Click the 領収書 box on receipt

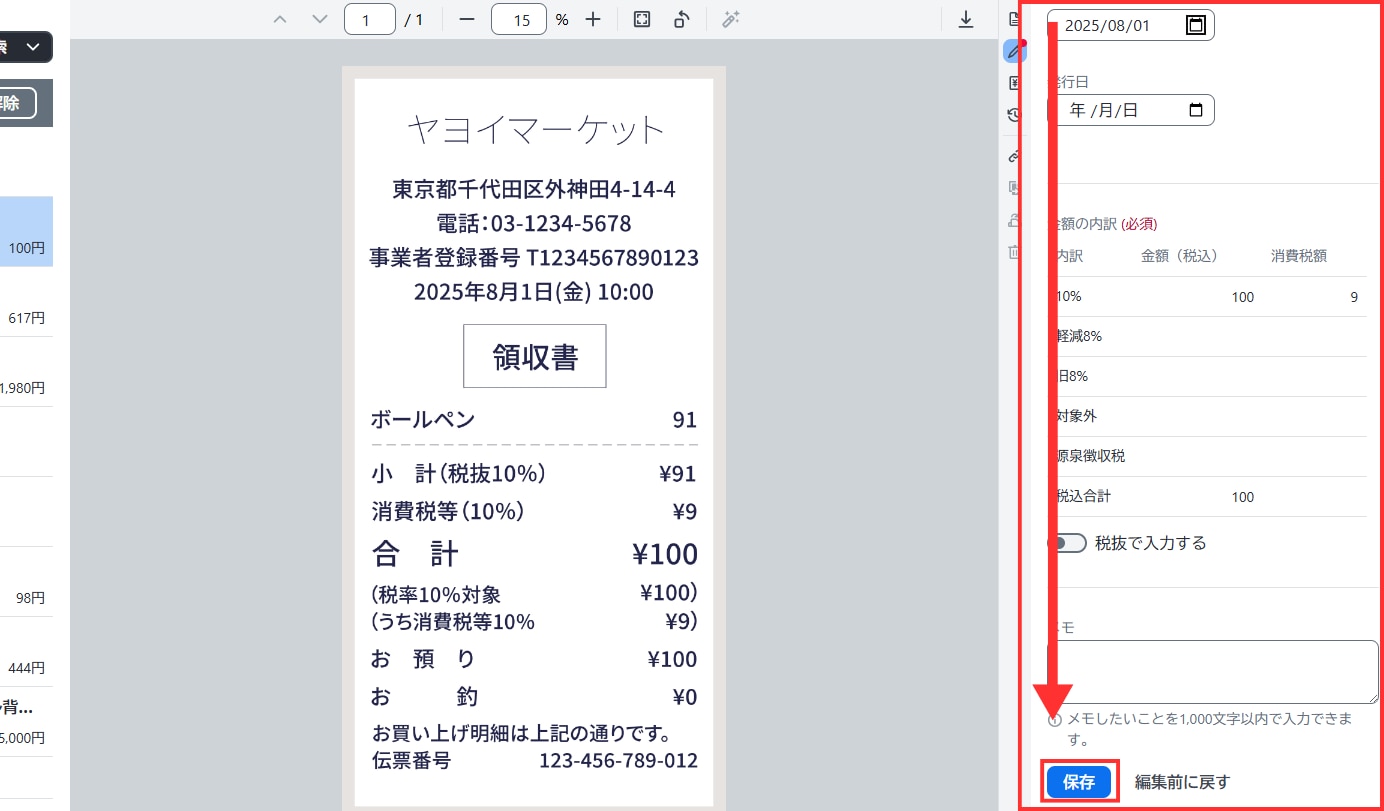(535, 356)
